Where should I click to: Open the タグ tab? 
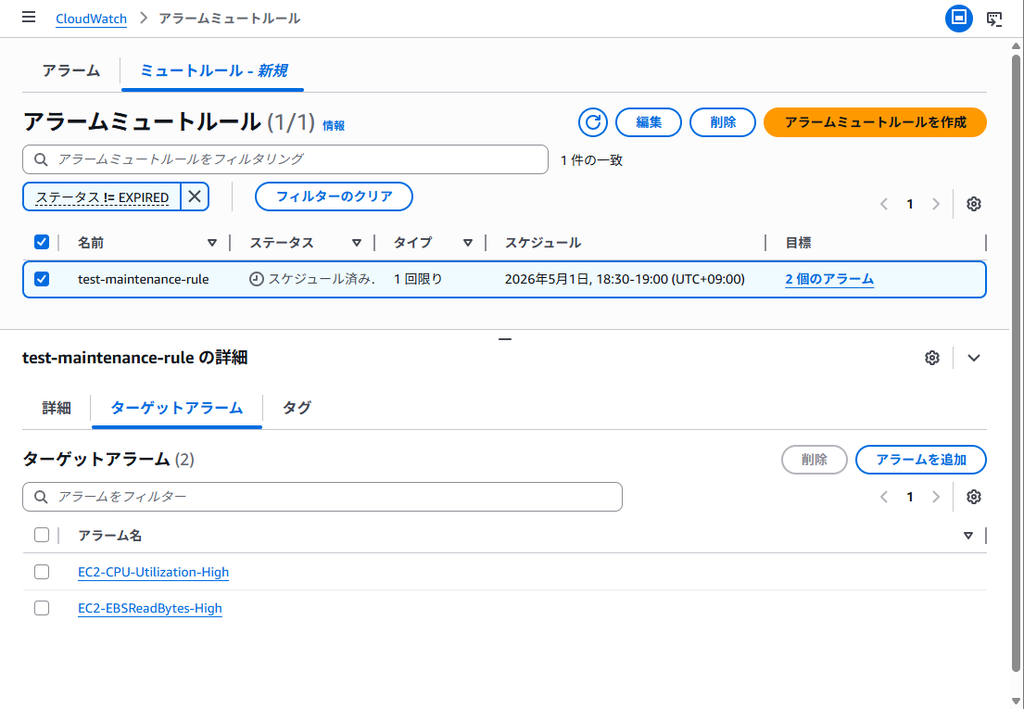pos(296,408)
